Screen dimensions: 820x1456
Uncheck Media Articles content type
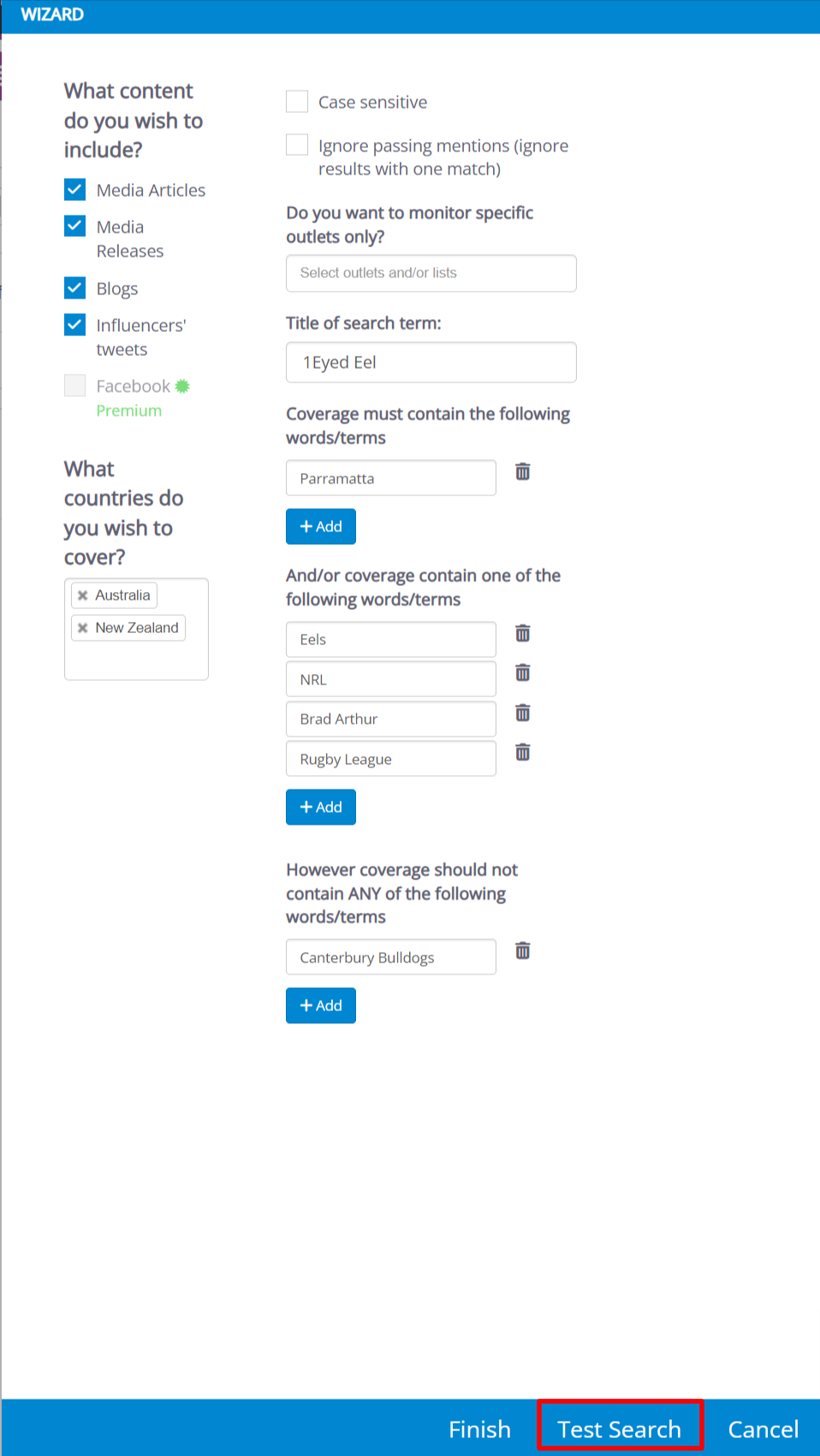coord(75,189)
